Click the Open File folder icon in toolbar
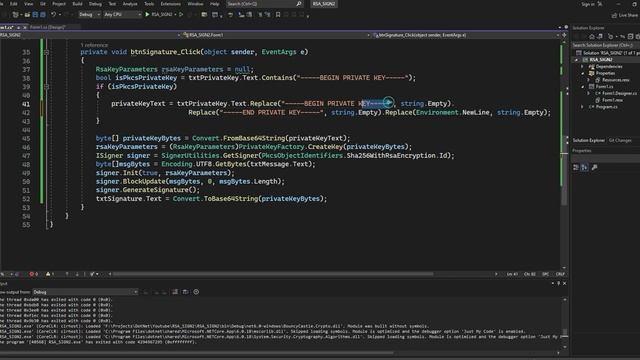Viewport: 640px width, 360px height. click(27, 15)
